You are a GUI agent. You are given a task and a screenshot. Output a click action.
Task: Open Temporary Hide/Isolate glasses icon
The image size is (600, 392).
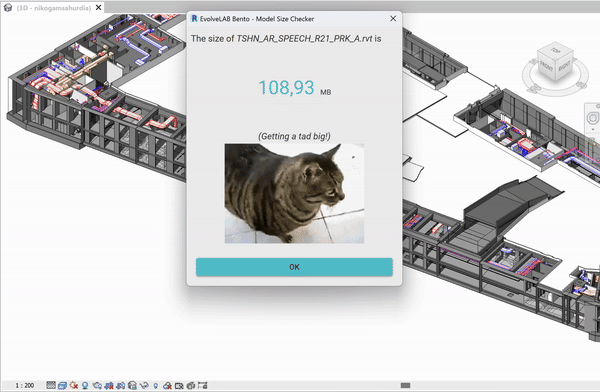point(144,385)
